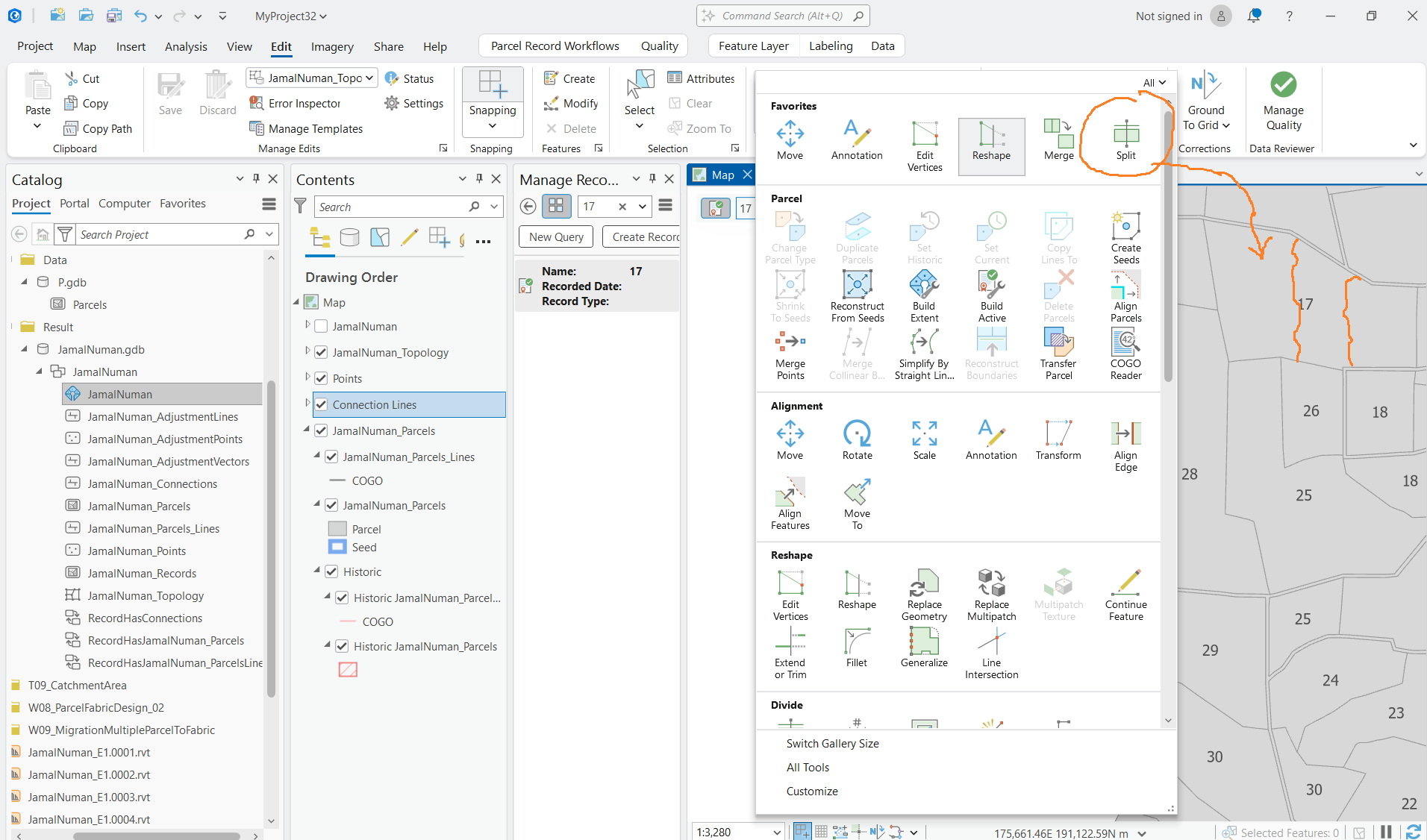The height and width of the screenshot is (840, 1427).
Task: Open the Error Inspector
Action: click(x=295, y=103)
